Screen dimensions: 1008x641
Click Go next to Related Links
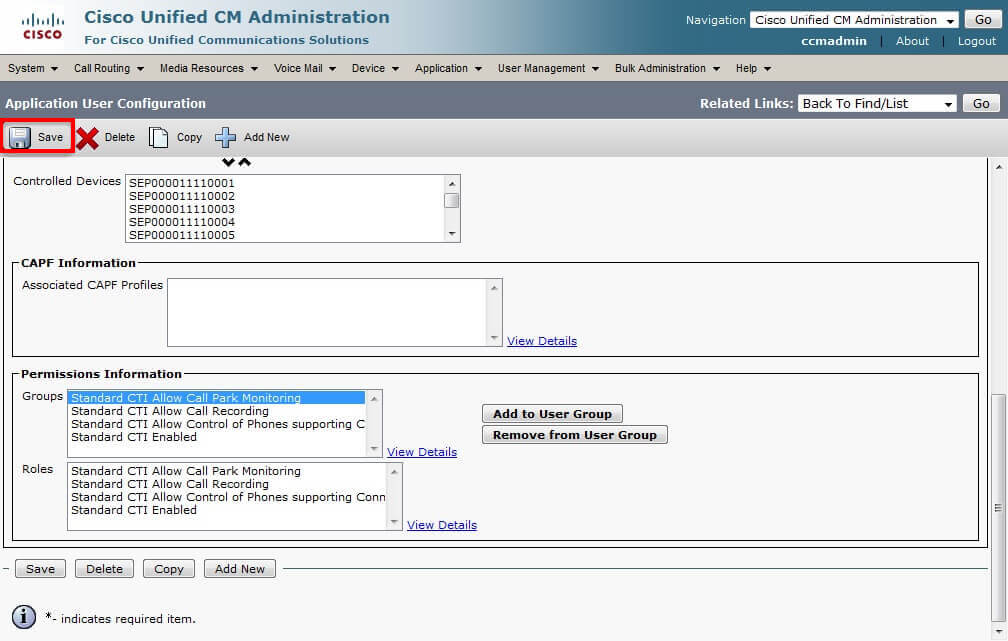981,104
